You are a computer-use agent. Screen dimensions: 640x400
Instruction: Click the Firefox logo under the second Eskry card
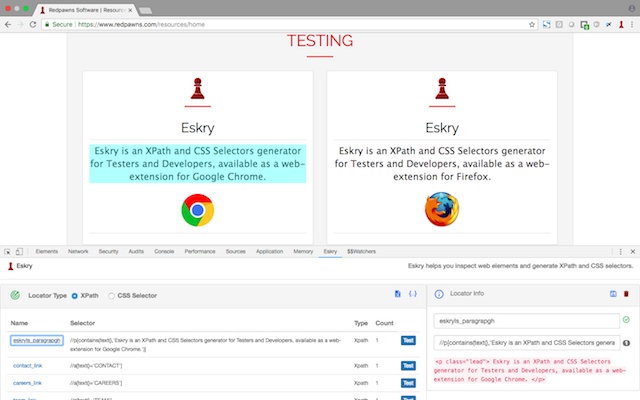tap(442, 209)
